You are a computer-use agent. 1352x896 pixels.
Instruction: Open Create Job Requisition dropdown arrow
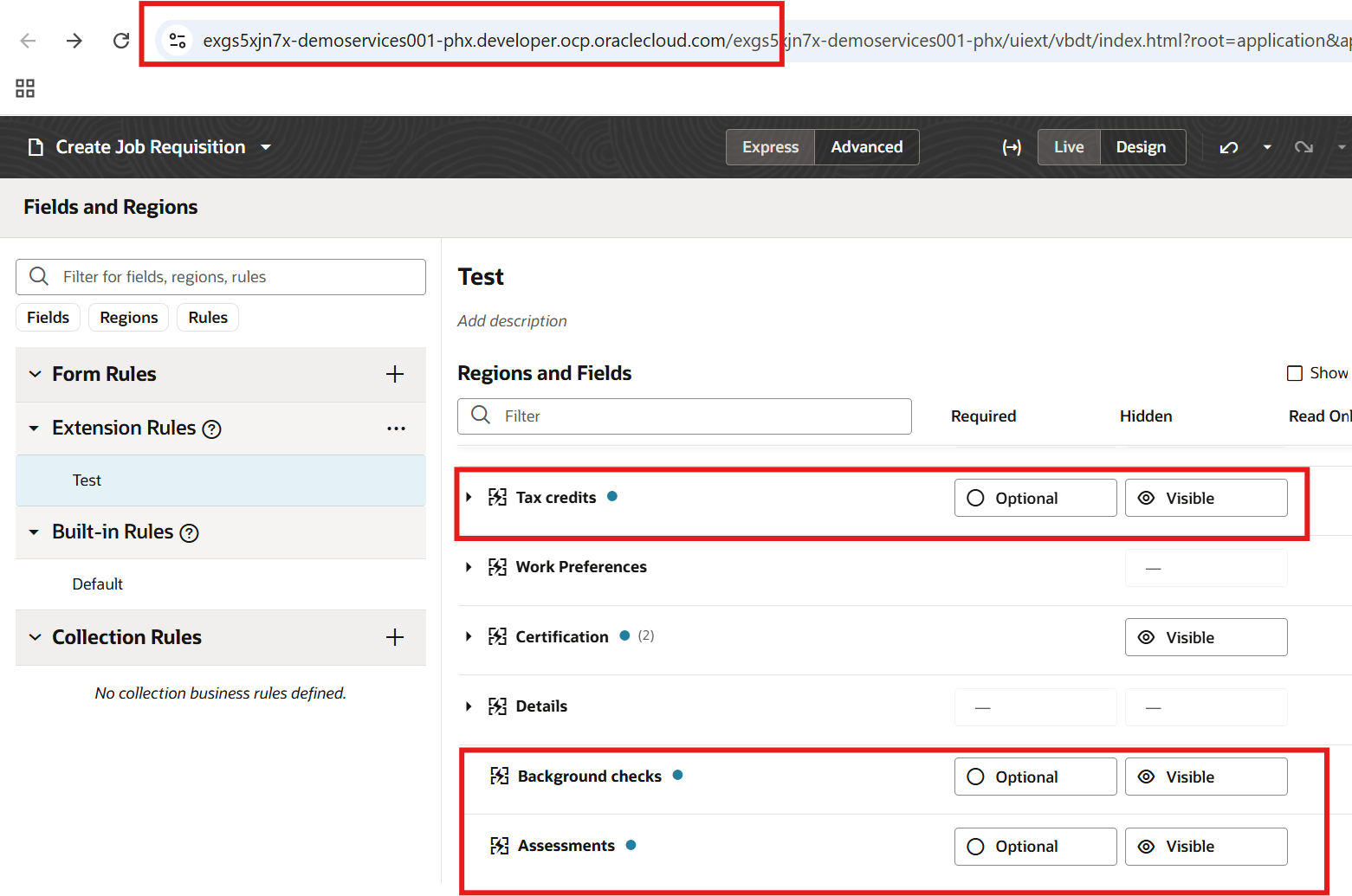coord(266,147)
